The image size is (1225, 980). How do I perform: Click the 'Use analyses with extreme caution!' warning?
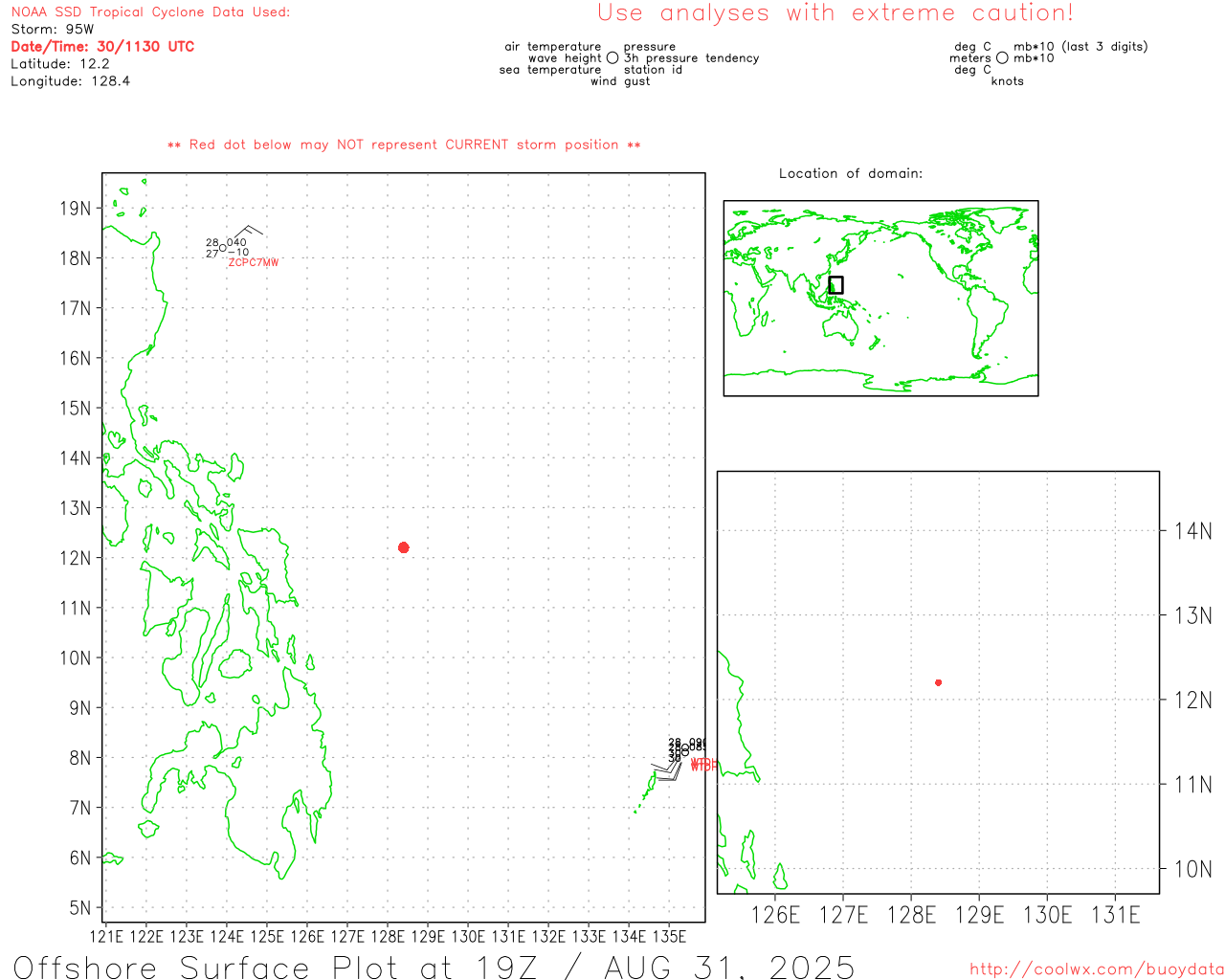[835, 13]
